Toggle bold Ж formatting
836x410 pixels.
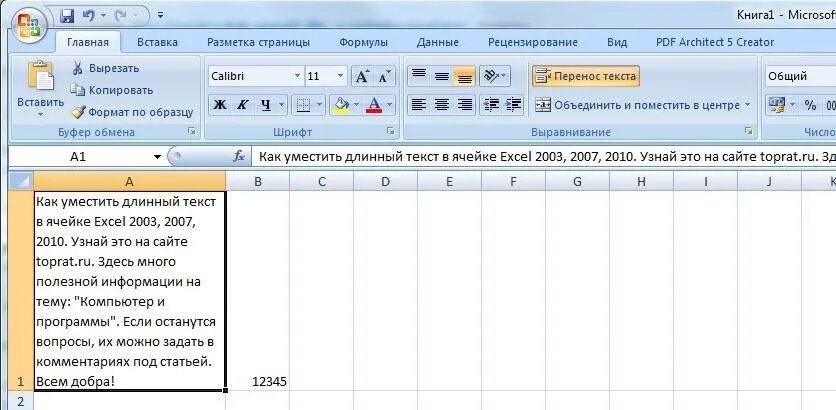[x=220, y=105]
